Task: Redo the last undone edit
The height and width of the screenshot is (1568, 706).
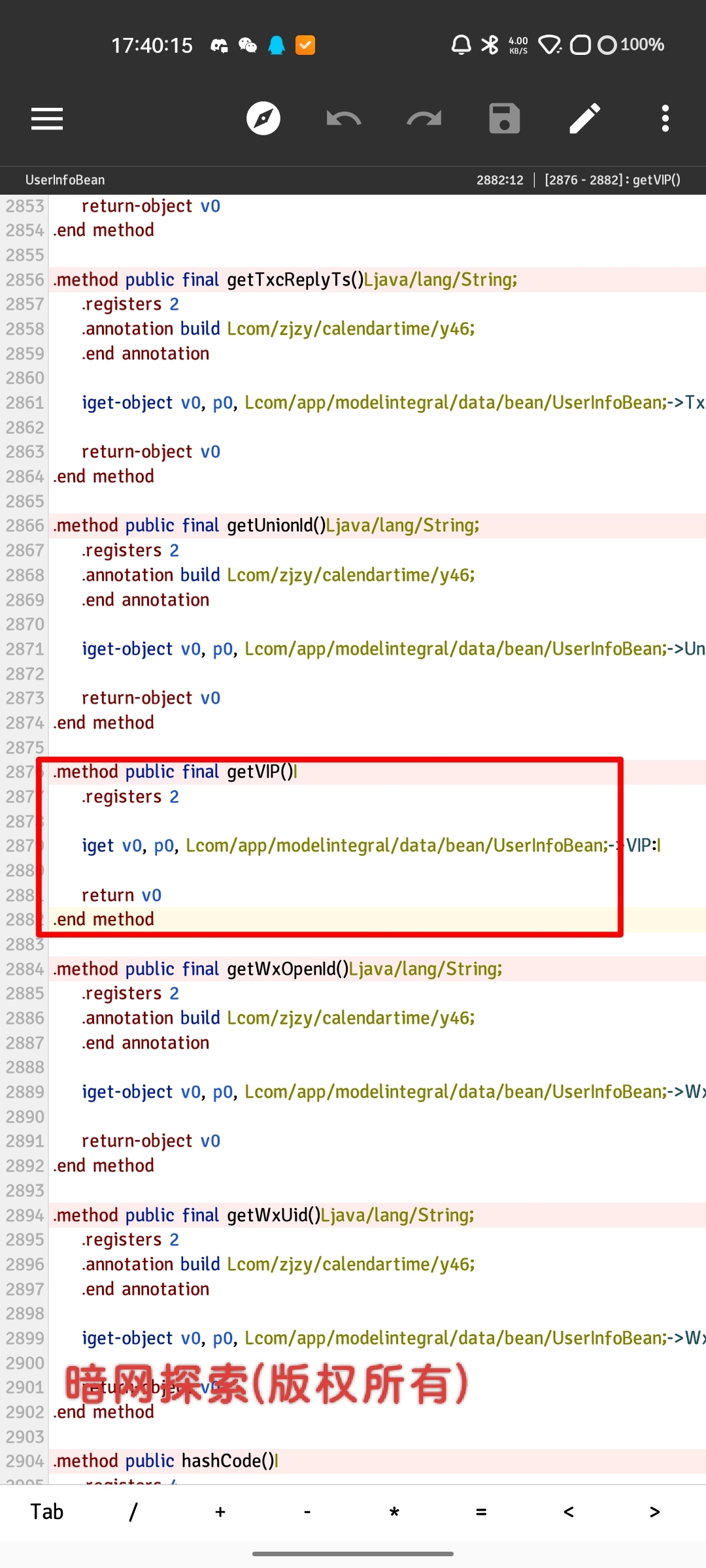Action: [424, 119]
